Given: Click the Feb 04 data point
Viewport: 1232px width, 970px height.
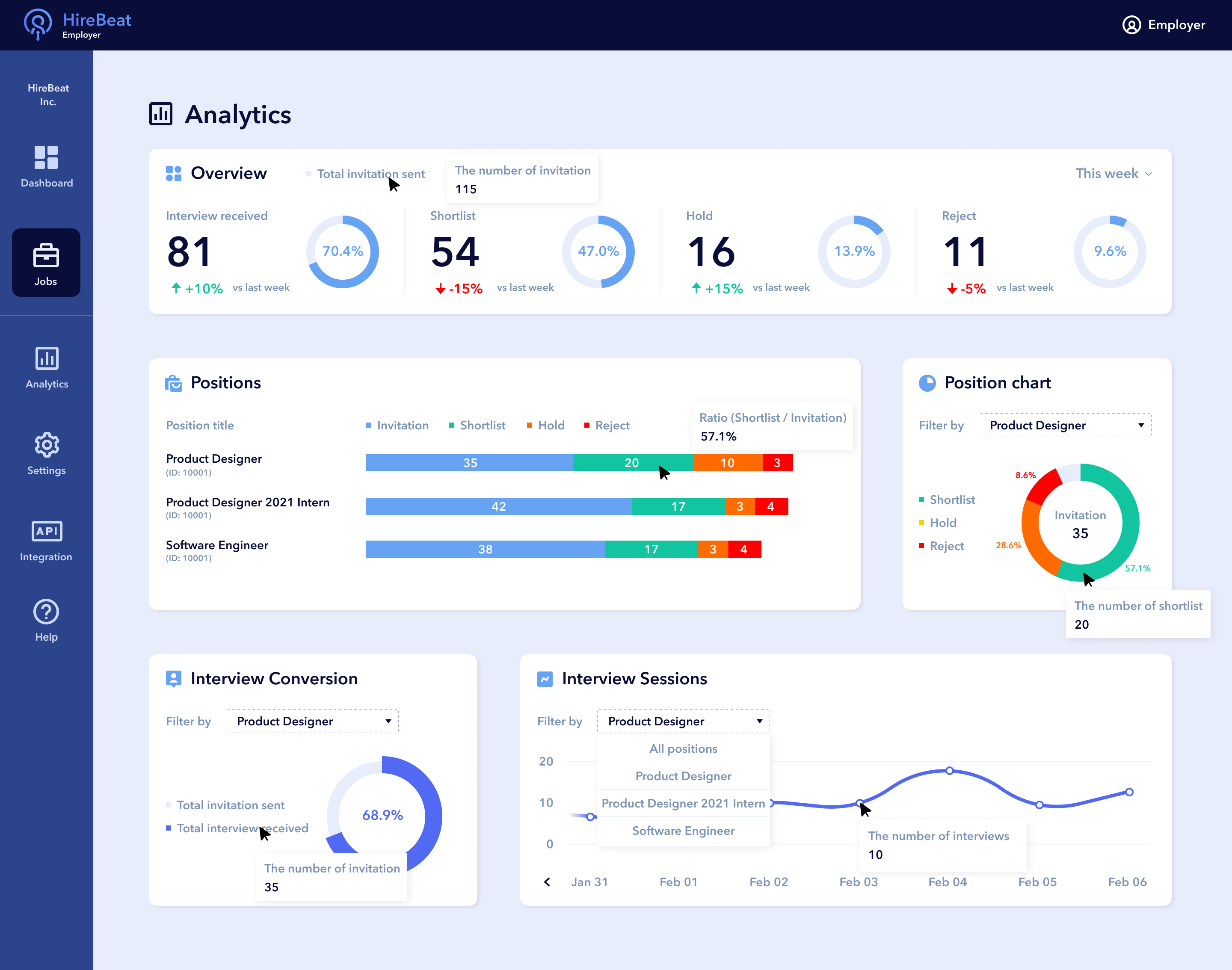Looking at the screenshot, I should (949, 771).
